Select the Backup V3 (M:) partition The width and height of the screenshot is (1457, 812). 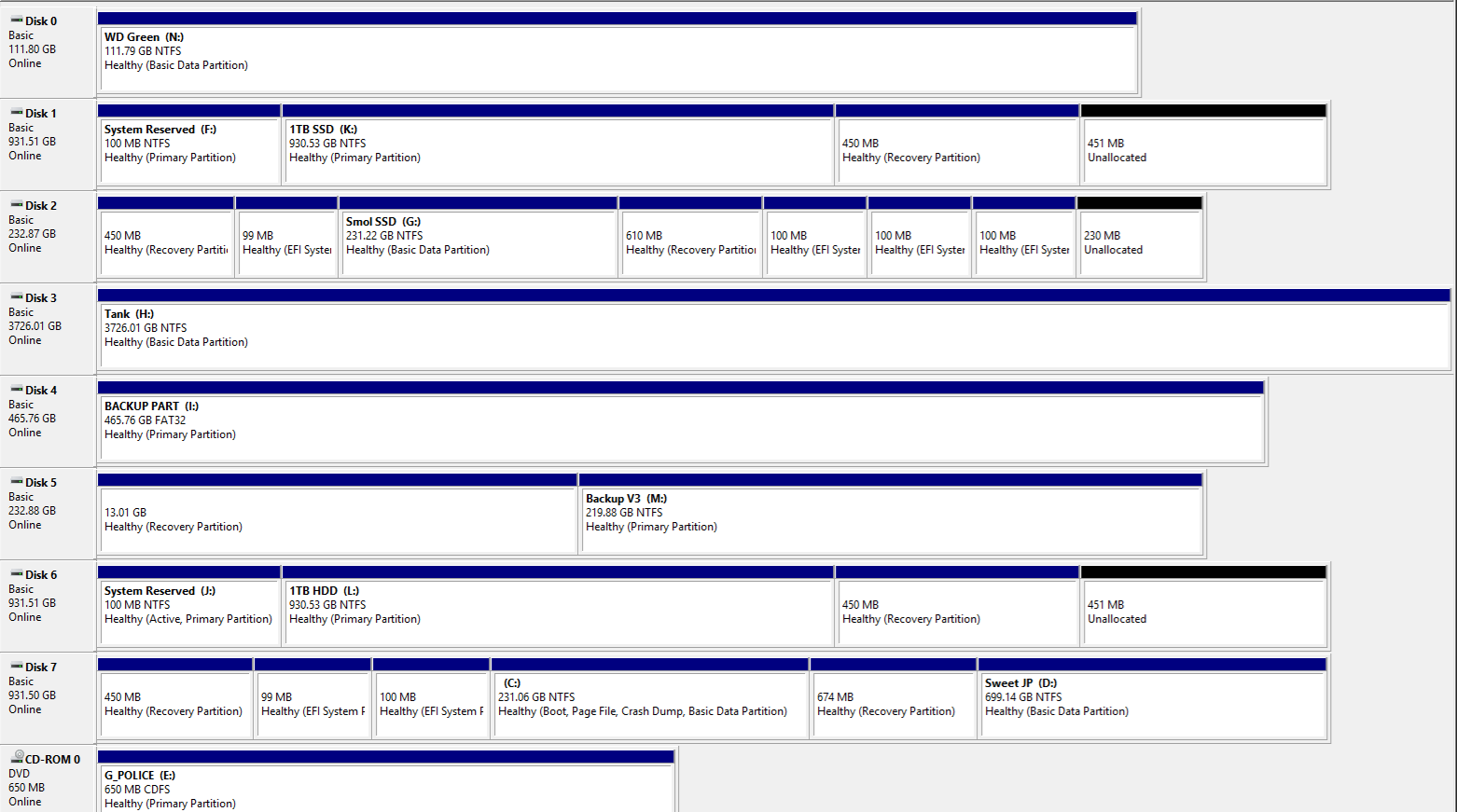pos(891,514)
